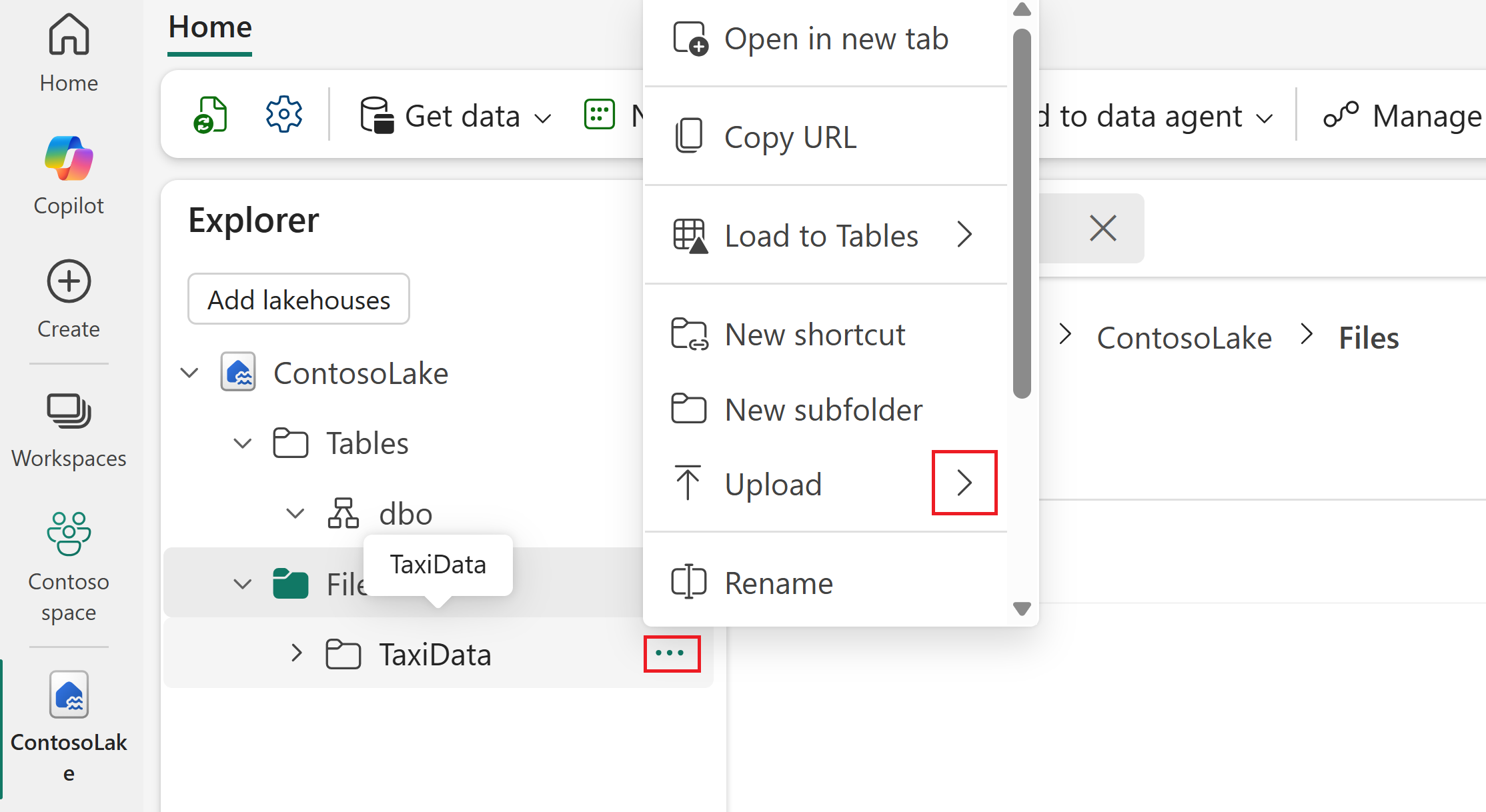The height and width of the screenshot is (812, 1486).
Task: Click the Home icon in left rail
Action: (x=69, y=35)
